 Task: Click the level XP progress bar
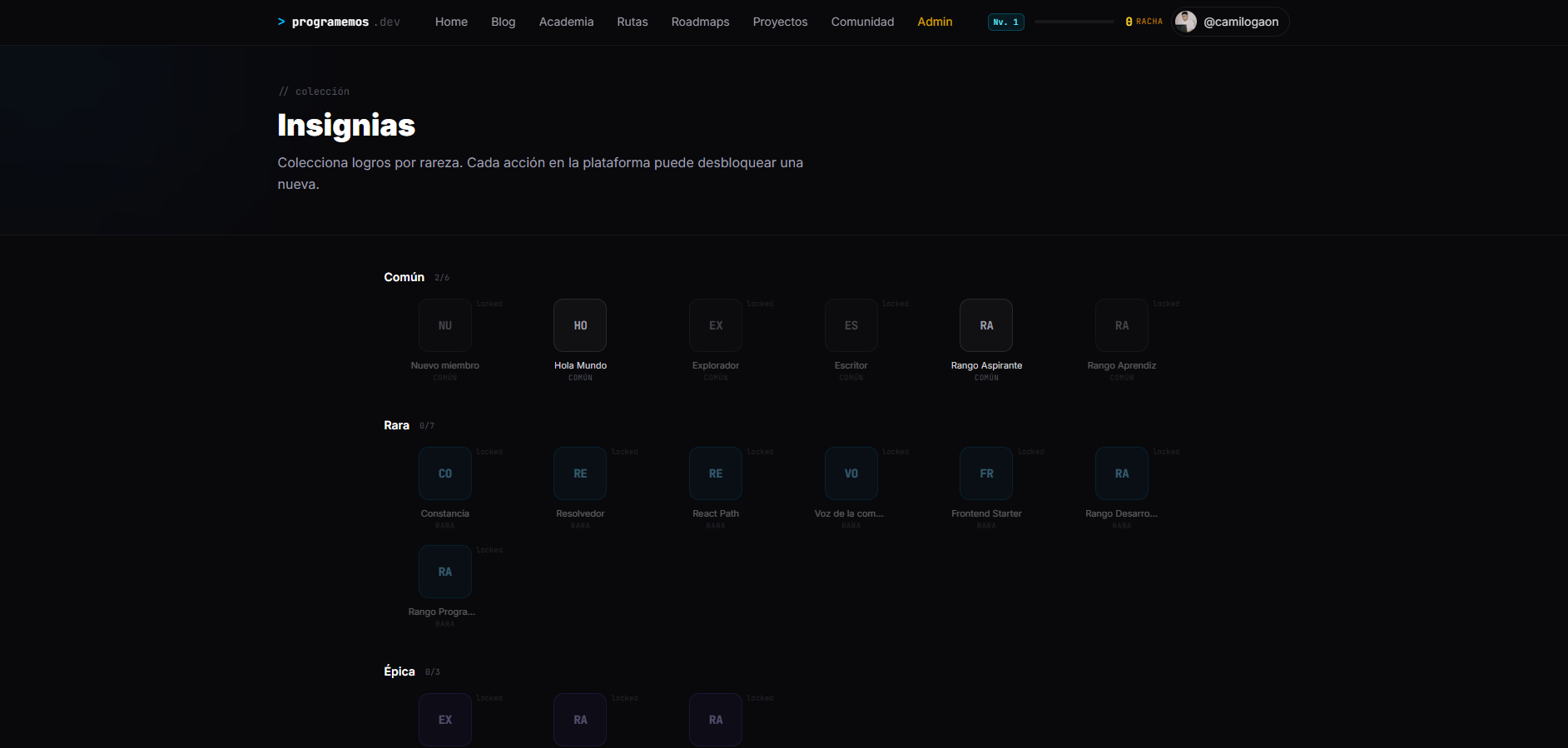[1074, 22]
